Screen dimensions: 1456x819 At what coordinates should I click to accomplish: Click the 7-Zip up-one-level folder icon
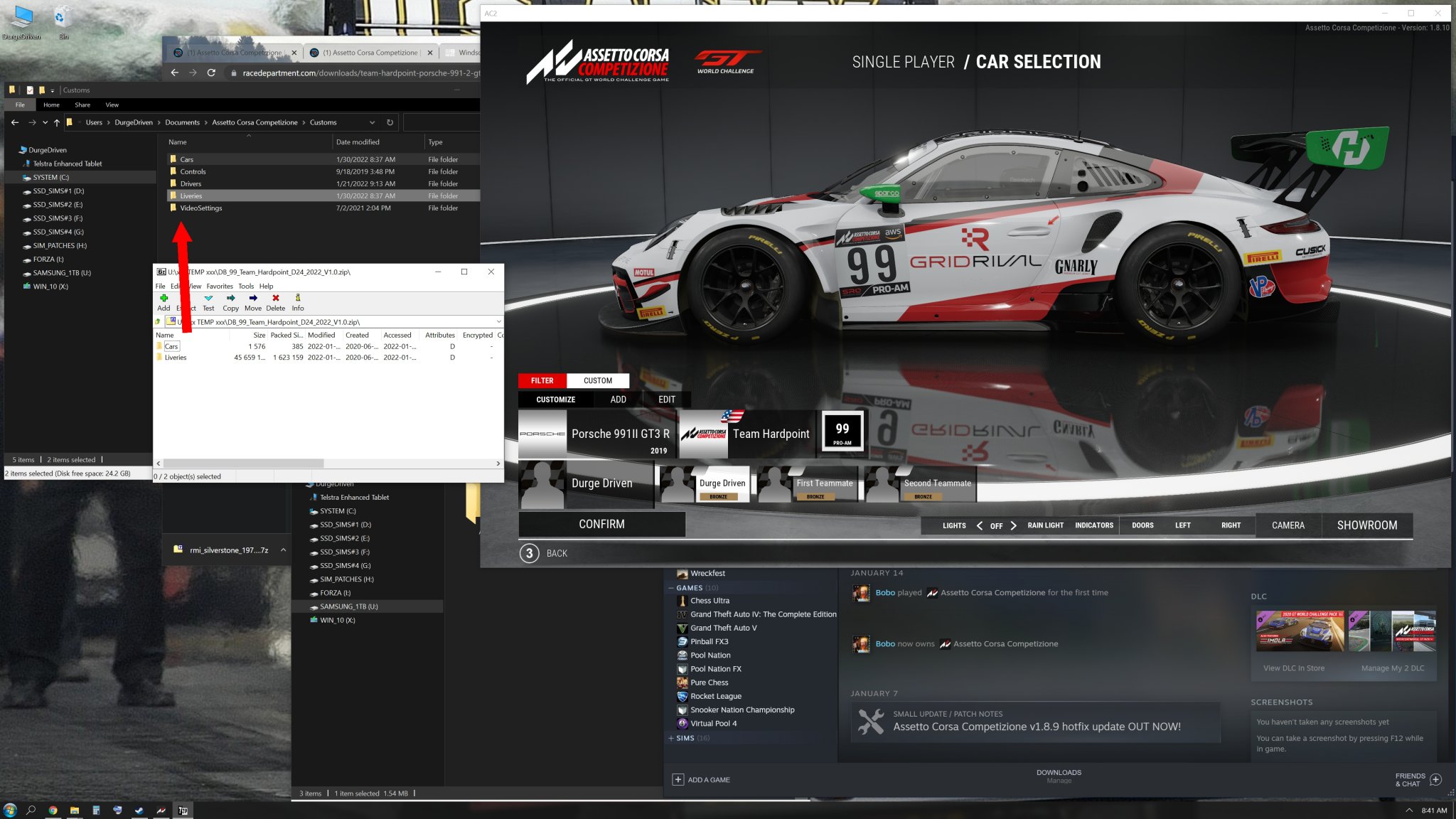click(158, 322)
